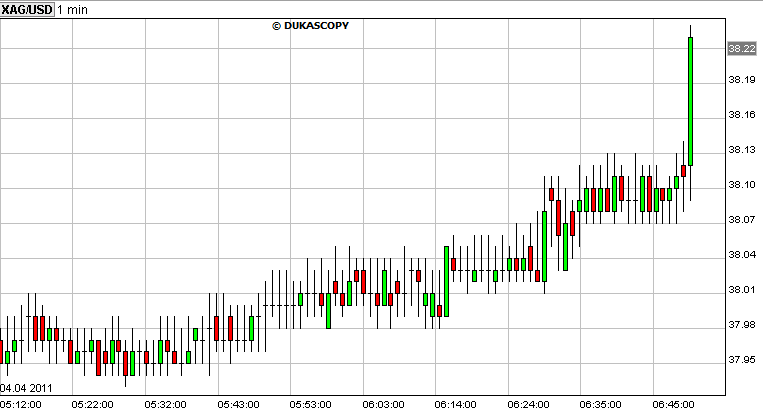Click the 37.95 price axis label
Viewport: 763px width, 413px height.
click(x=742, y=359)
